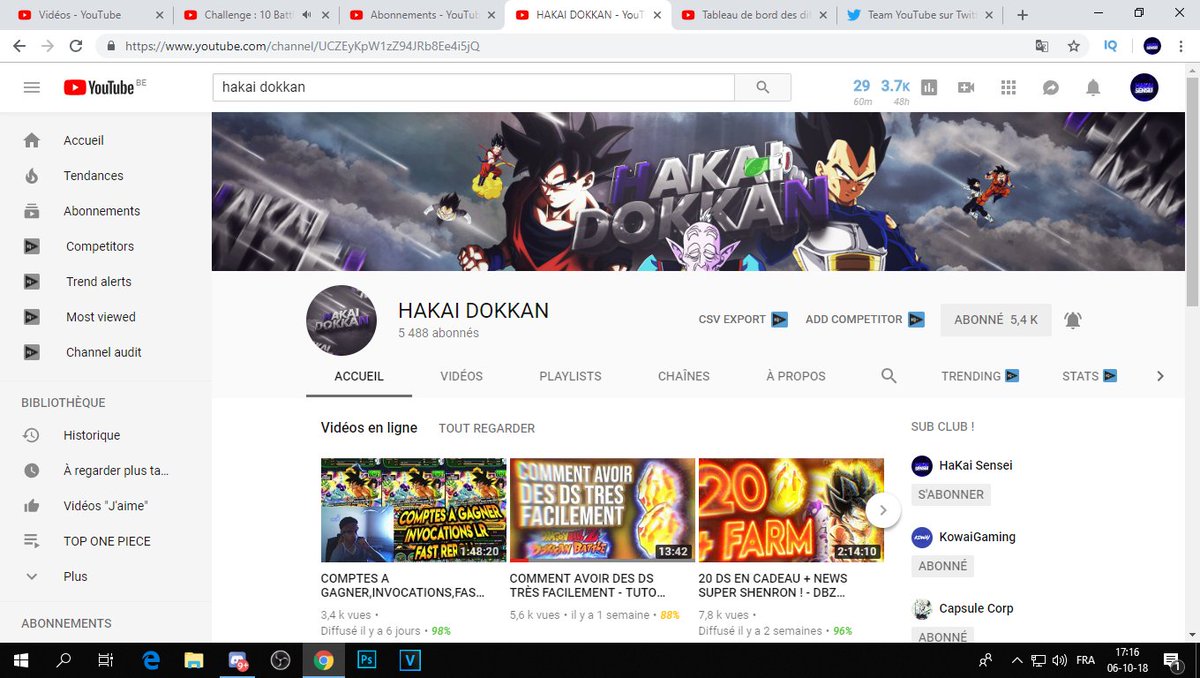Select the À PROPOS channel tab
The height and width of the screenshot is (678, 1200).
(x=796, y=376)
